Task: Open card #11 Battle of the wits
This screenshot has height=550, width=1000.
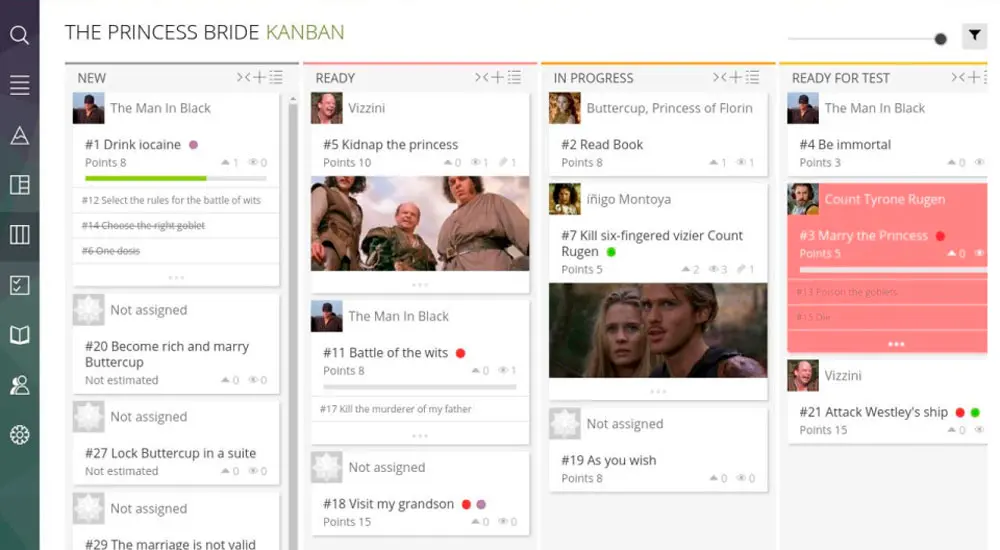Action: [385, 353]
